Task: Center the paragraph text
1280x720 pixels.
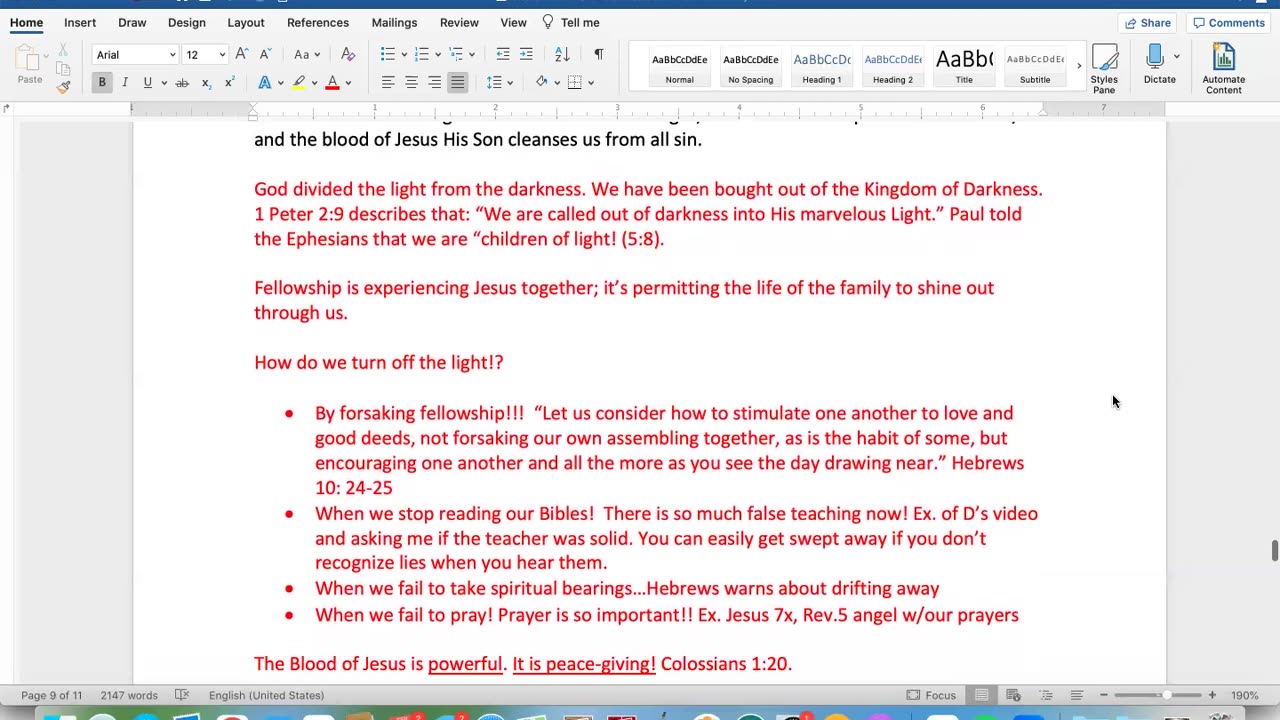Action: tap(411, 82)
